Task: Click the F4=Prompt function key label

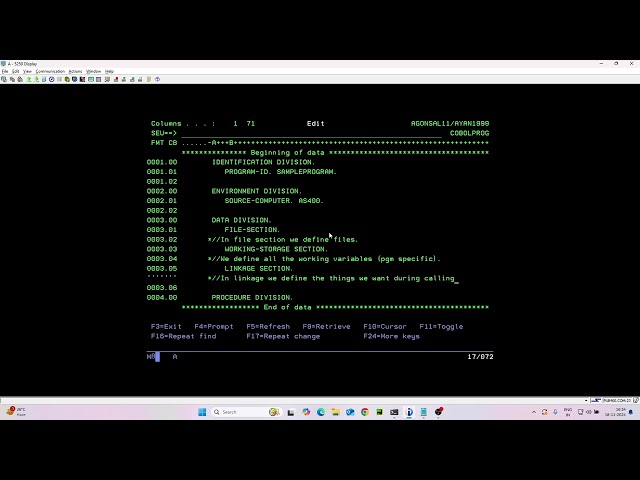Action: coord(214,327)
